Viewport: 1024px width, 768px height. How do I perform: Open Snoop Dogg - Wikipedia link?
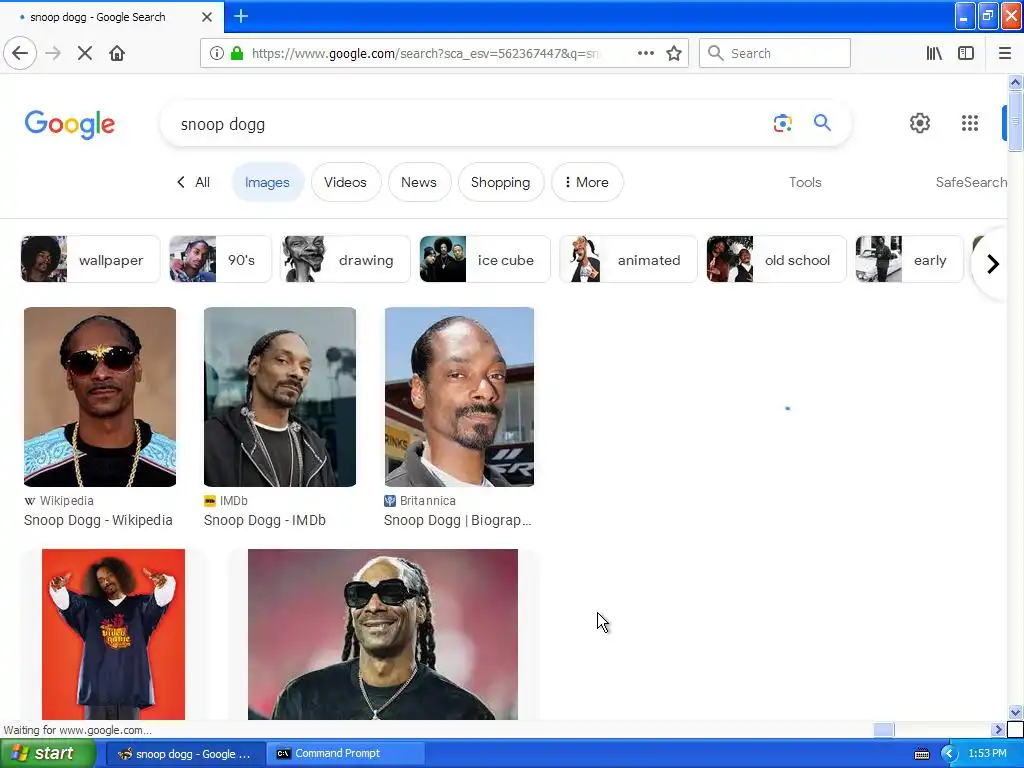(x=98, y=520)
